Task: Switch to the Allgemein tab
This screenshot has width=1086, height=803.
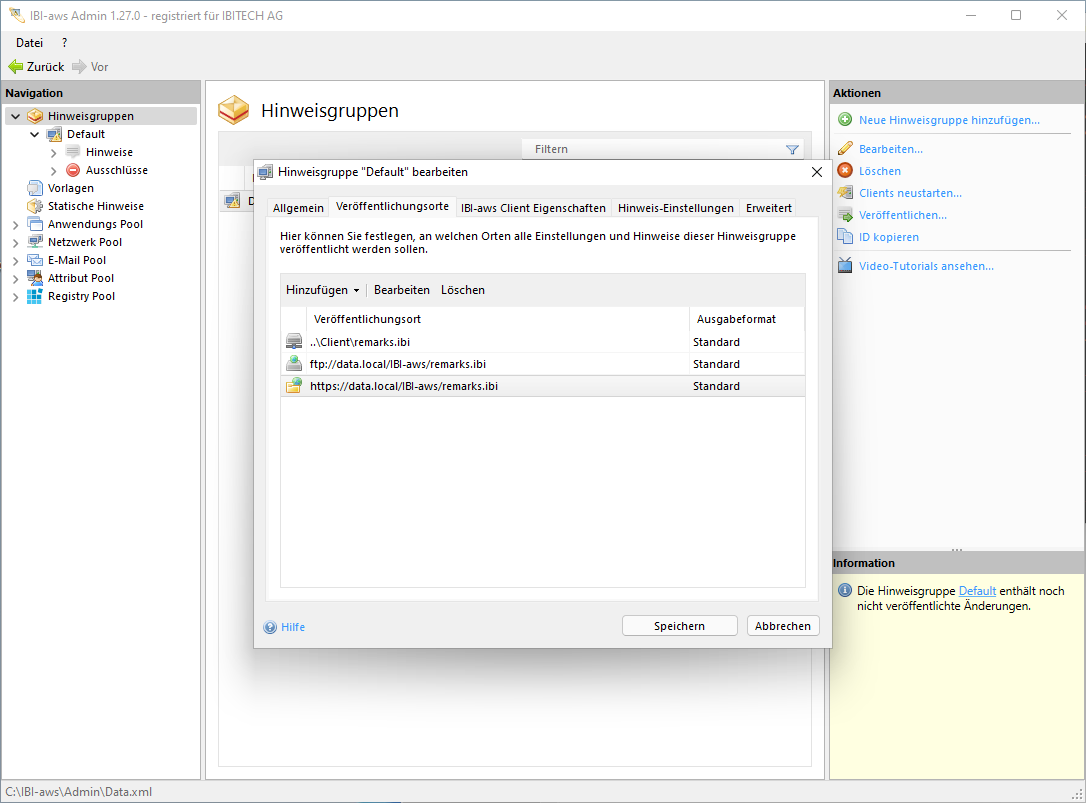Action: (x=298, y=208)
